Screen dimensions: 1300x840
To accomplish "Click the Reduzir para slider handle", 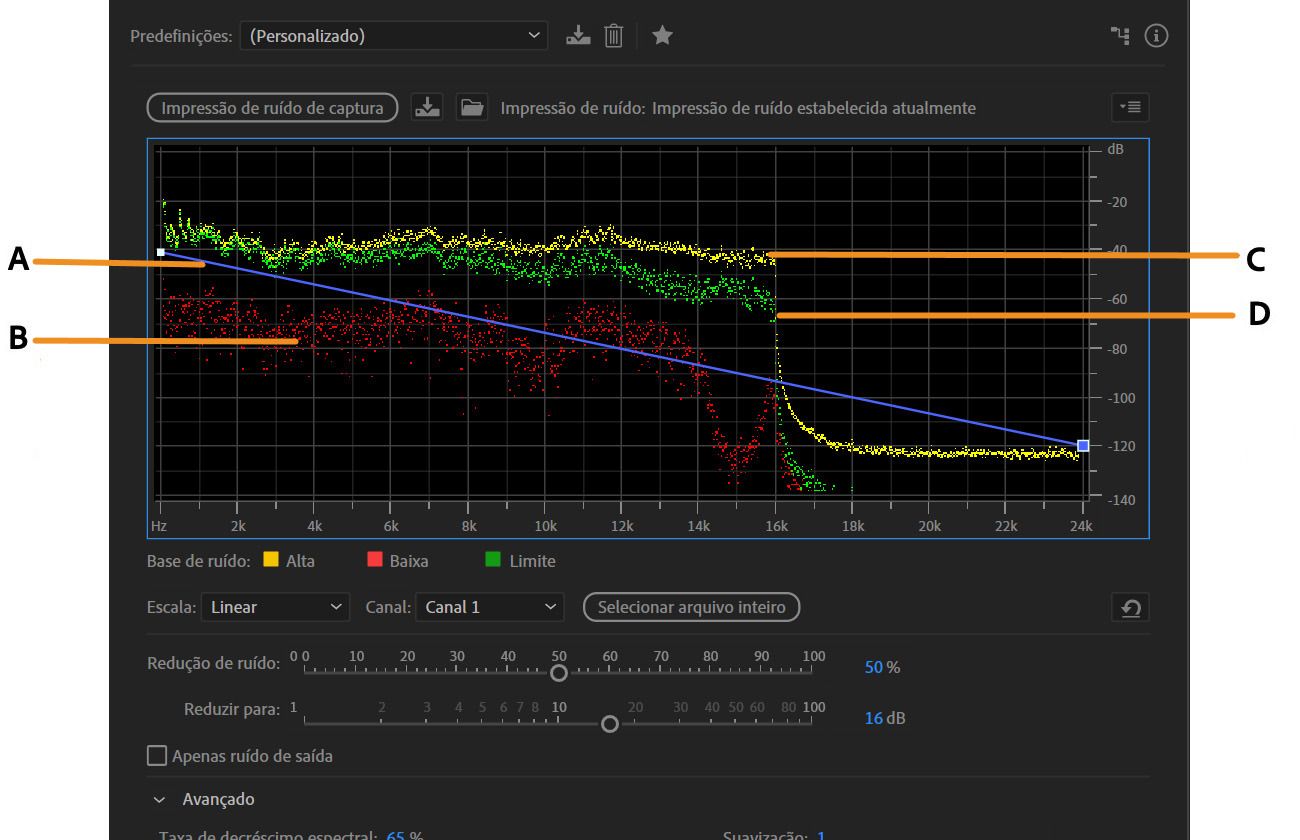I will point(610,725).
